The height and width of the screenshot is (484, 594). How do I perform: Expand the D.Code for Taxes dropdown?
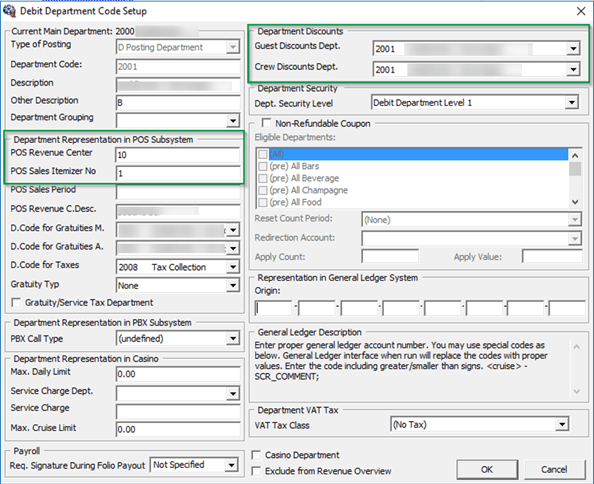(x=233, y=267)
